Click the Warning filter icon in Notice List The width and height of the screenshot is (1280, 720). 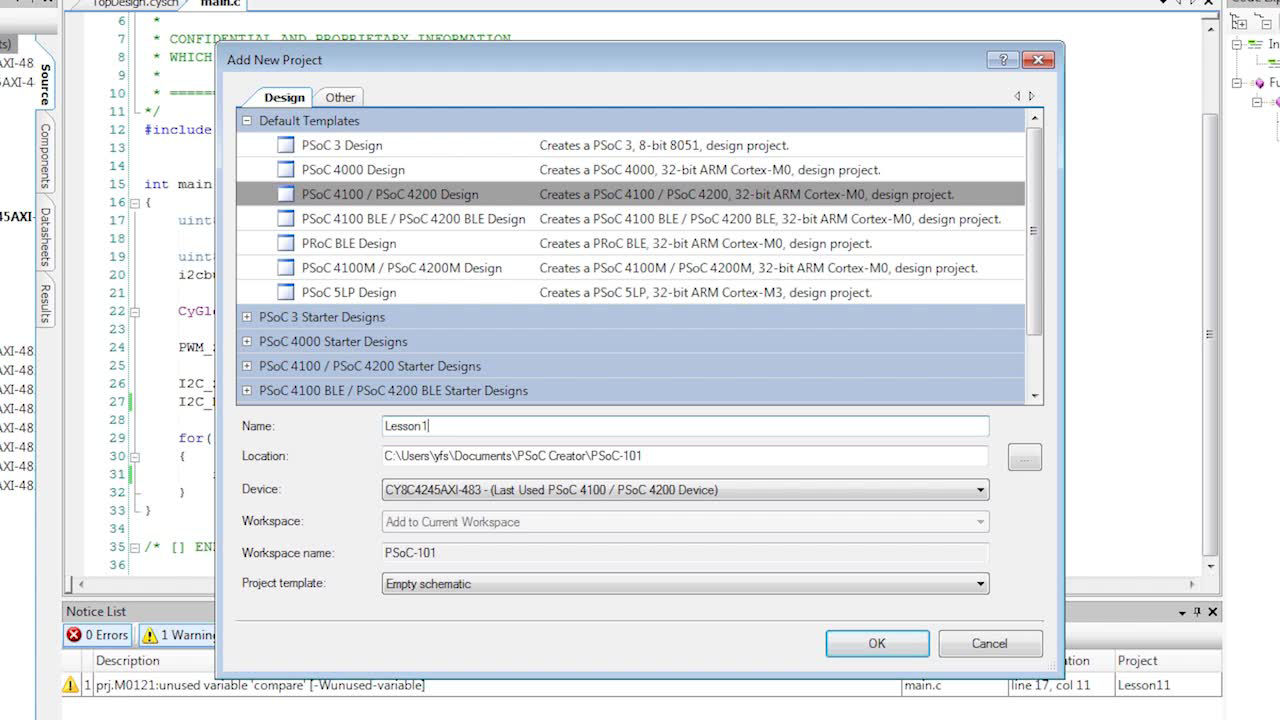click(x=150, y=635)
